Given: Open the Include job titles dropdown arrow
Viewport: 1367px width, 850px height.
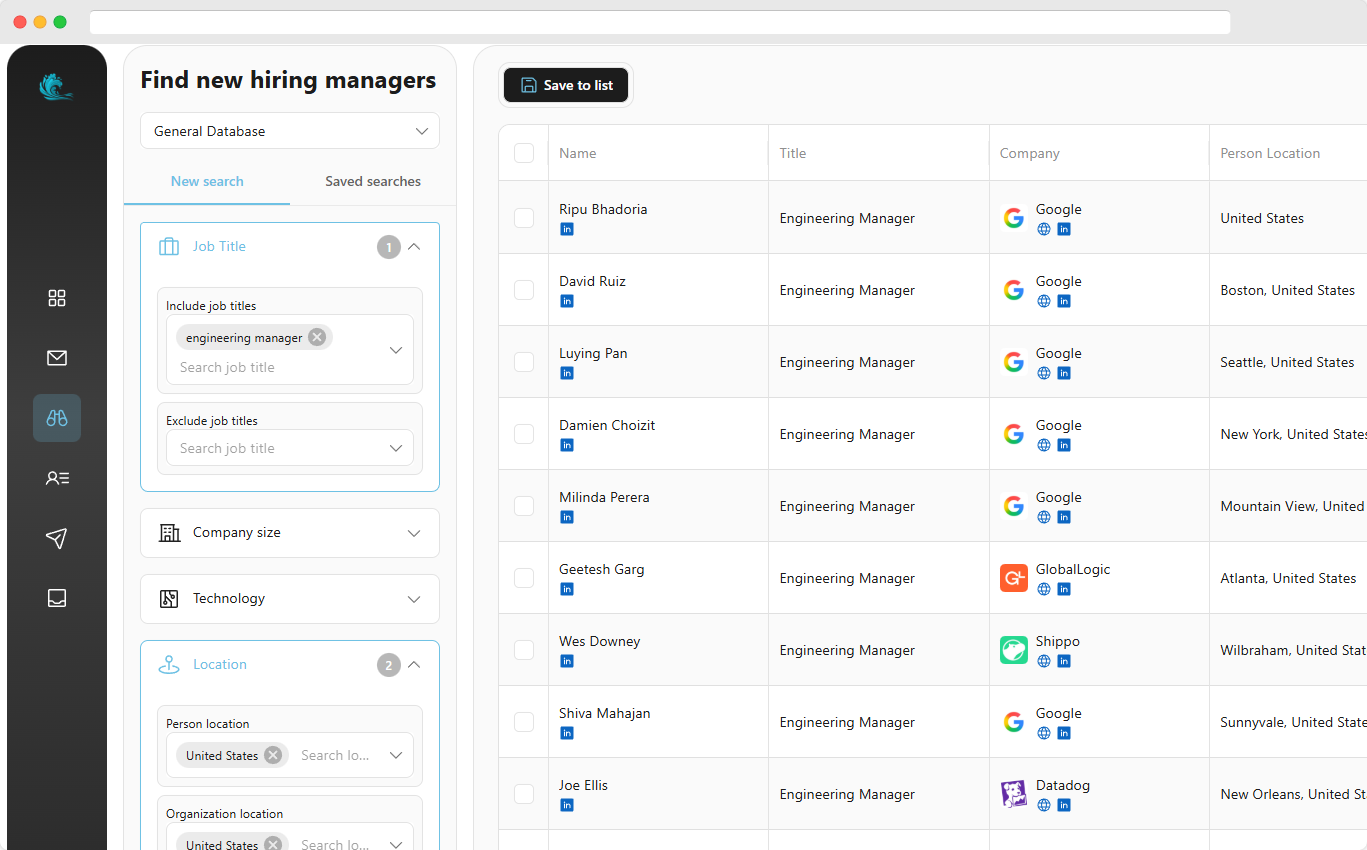Looking at the screenshot, I should [x=396, y=350].
